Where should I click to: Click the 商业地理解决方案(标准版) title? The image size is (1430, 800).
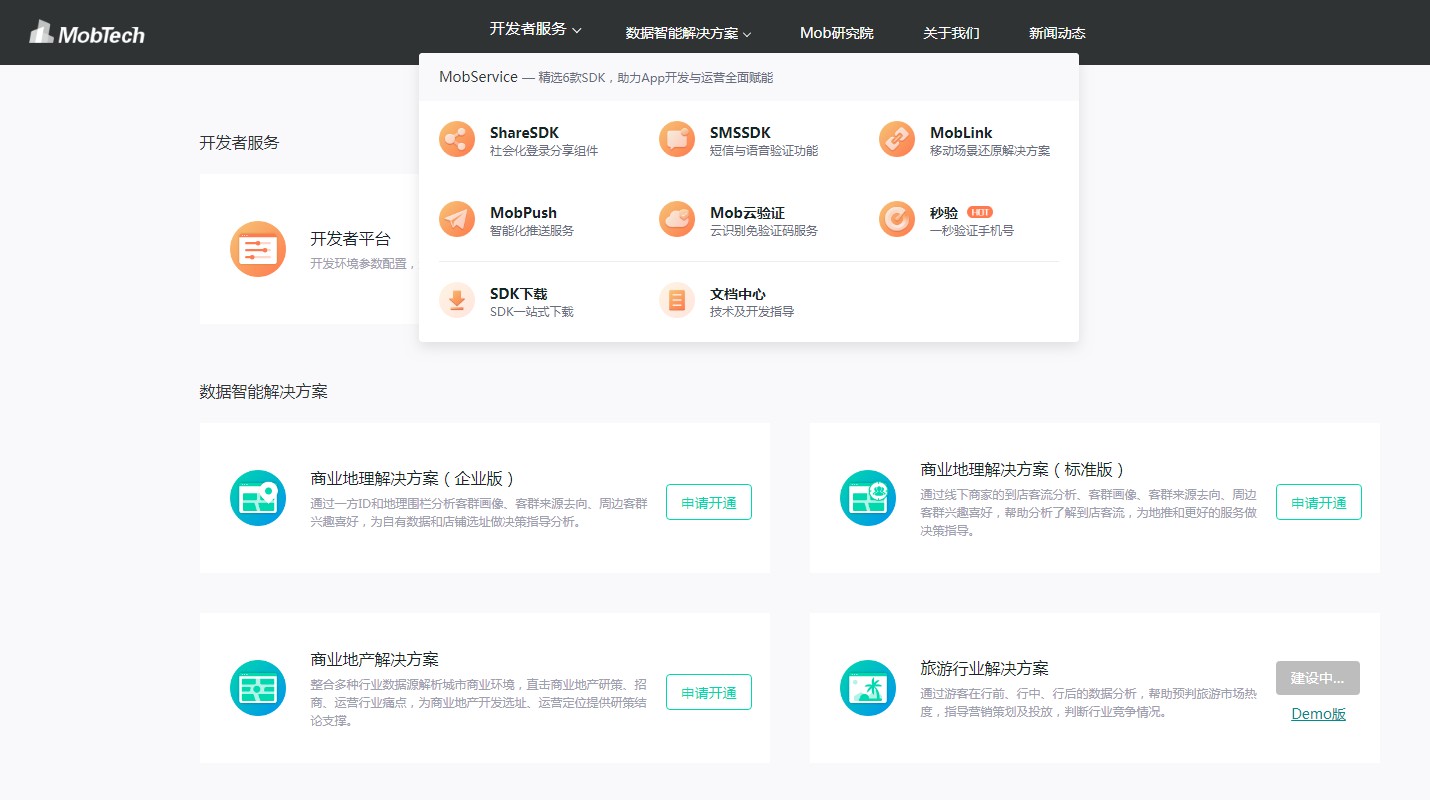coord(1023,470)
